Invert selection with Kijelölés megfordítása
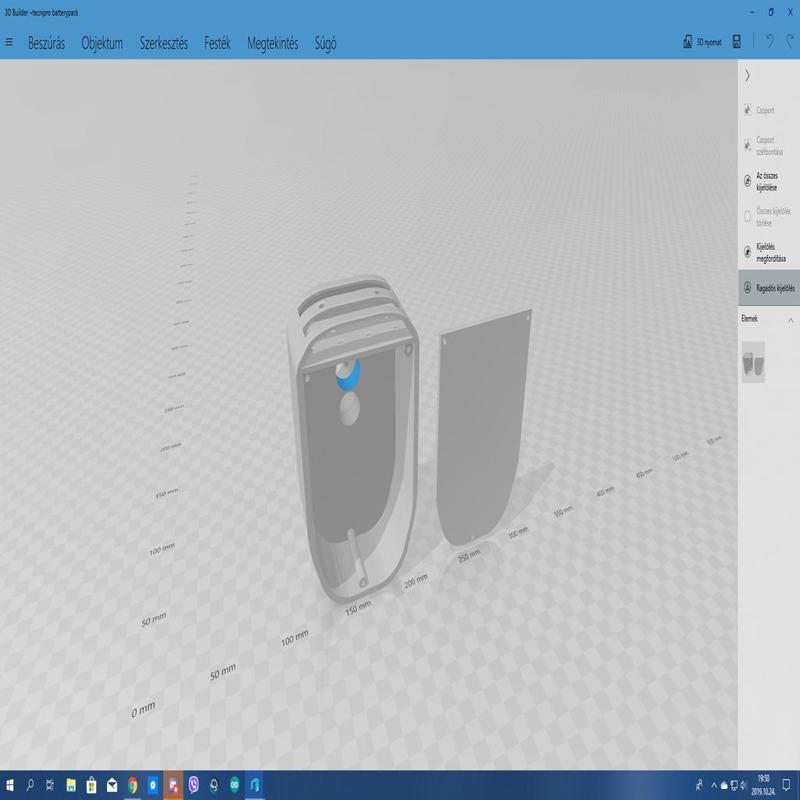 [x=768, y=252]
